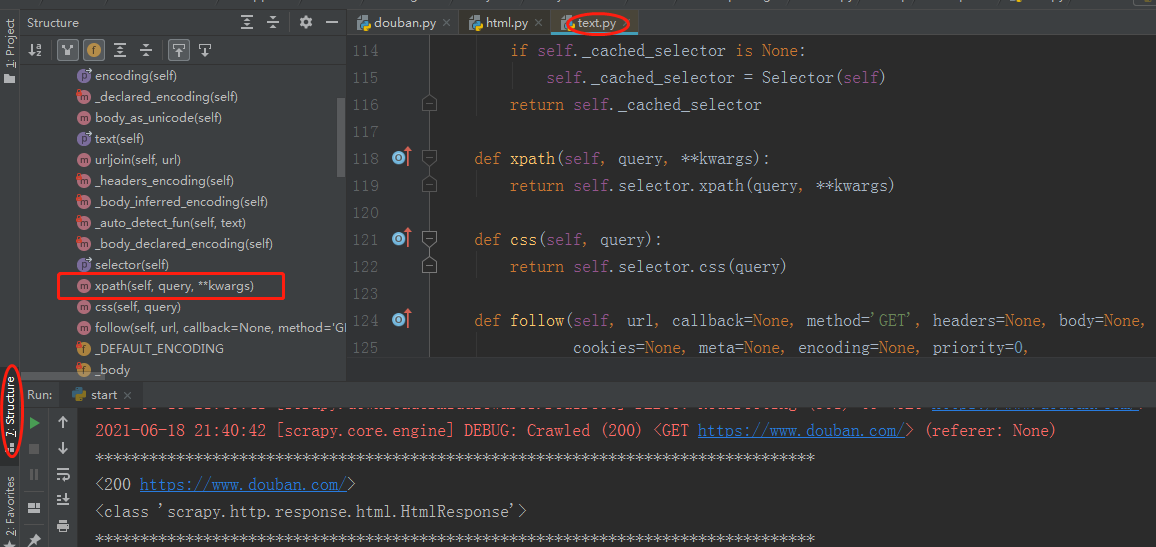Toggle Sort Alphabetically in Structure toolbar
Viewport: 1156px width, 547px height.
point(35,50)
